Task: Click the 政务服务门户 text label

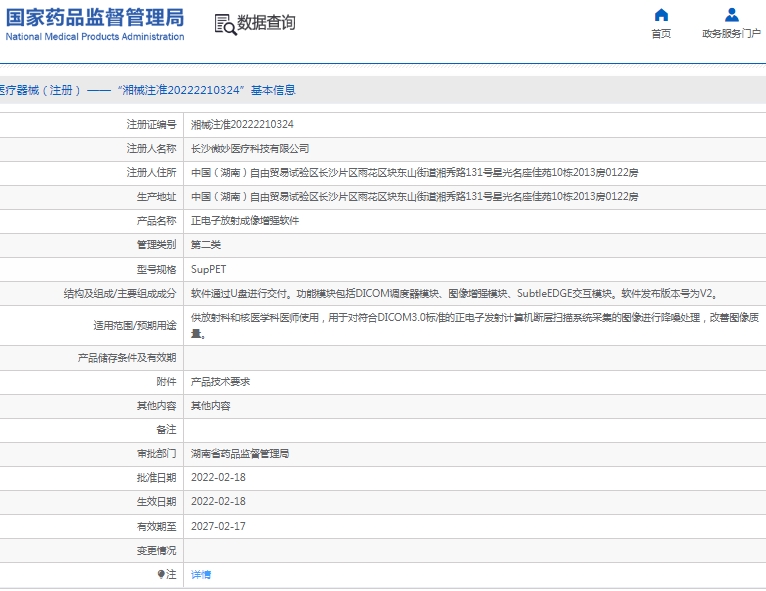Action: [x=731, y=34]
